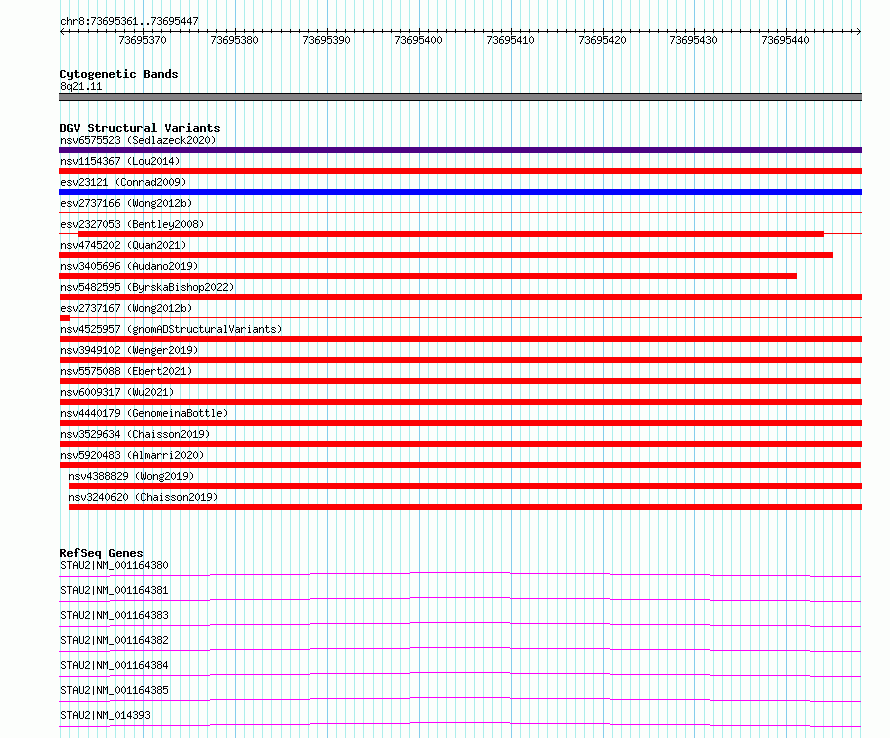Open transcript STAU2|NM_001164382
Viewport: 890px width, 738px height.
pyautogui.click(x=114, y=640)
